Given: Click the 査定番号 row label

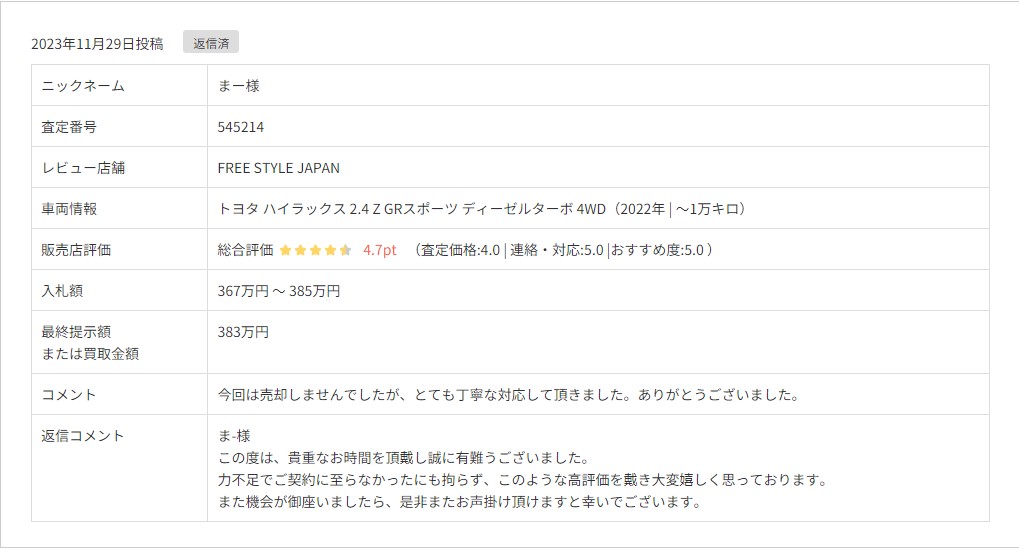Looking at the screenshot, I should coord(69,127).
